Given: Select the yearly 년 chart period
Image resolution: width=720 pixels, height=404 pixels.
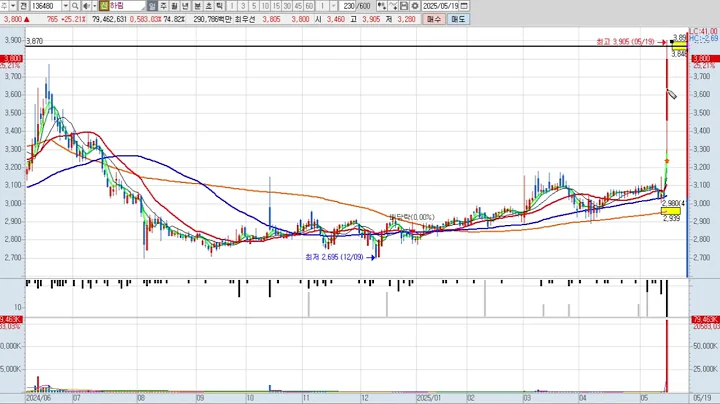Looking at the screenshot, I should [x=186, y=6].
